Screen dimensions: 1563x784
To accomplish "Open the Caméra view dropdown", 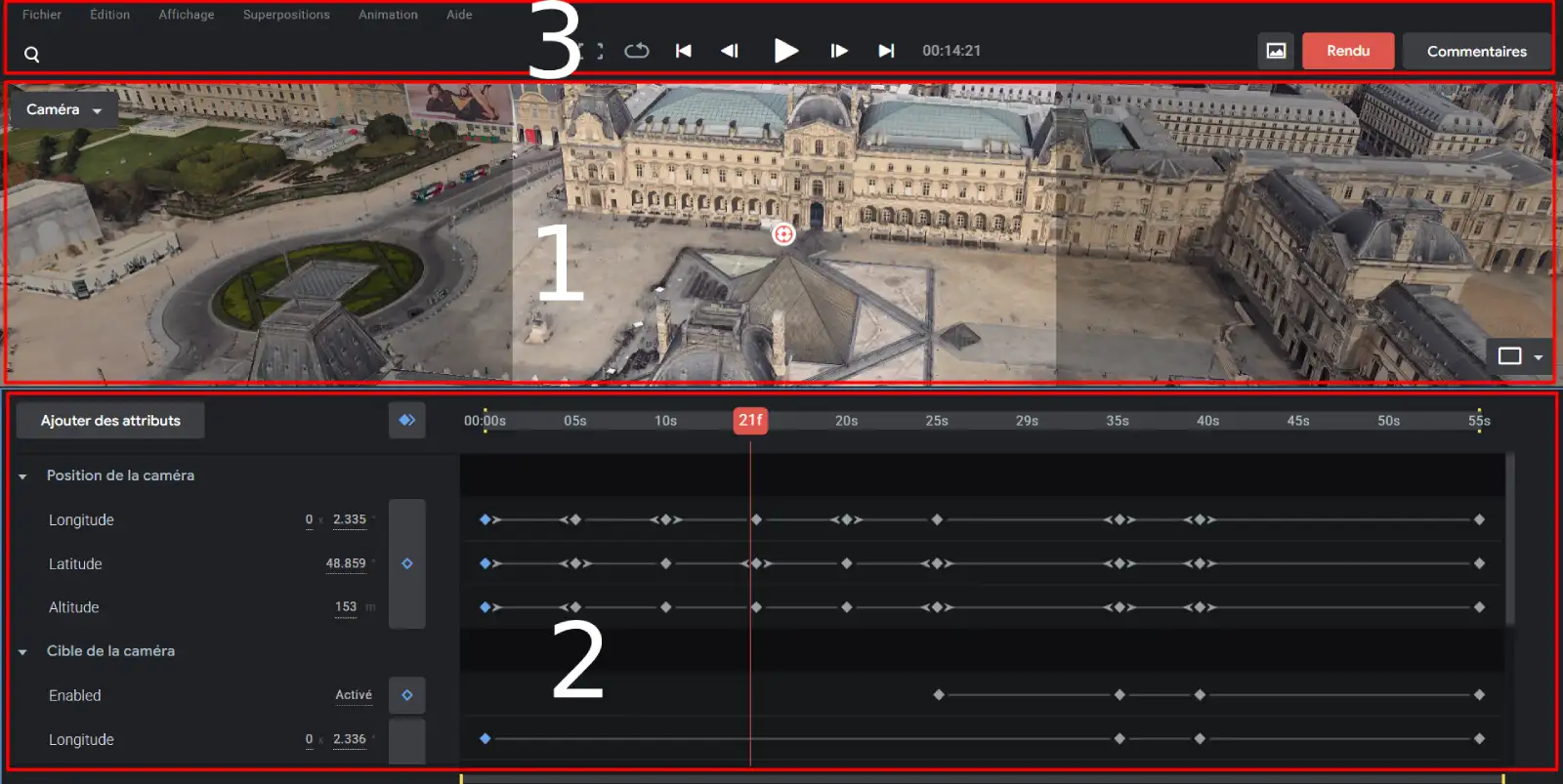I will tap(64, 109).
